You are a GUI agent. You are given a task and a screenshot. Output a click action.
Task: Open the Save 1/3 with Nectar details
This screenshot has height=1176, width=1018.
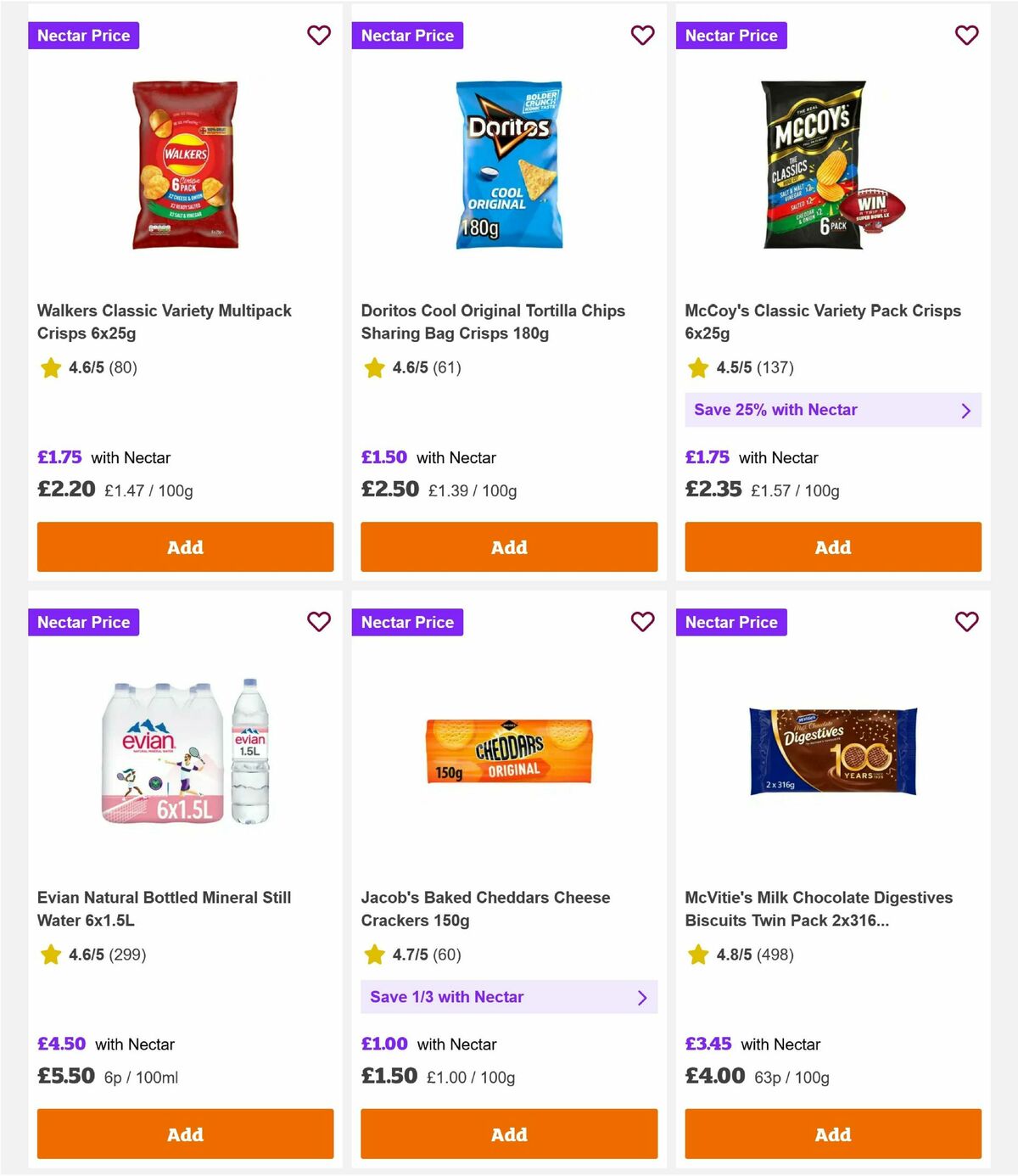[x=508, y=997]
